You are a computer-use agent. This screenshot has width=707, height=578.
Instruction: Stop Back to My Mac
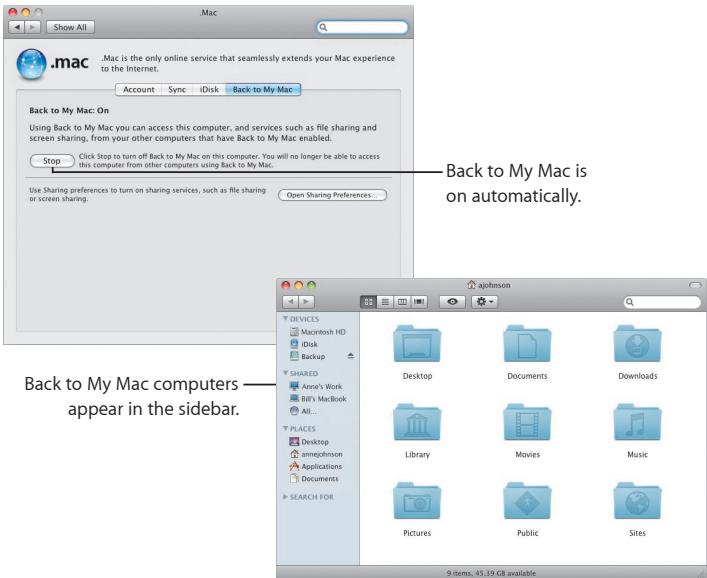pyautogui.click(x=52, y=161)
